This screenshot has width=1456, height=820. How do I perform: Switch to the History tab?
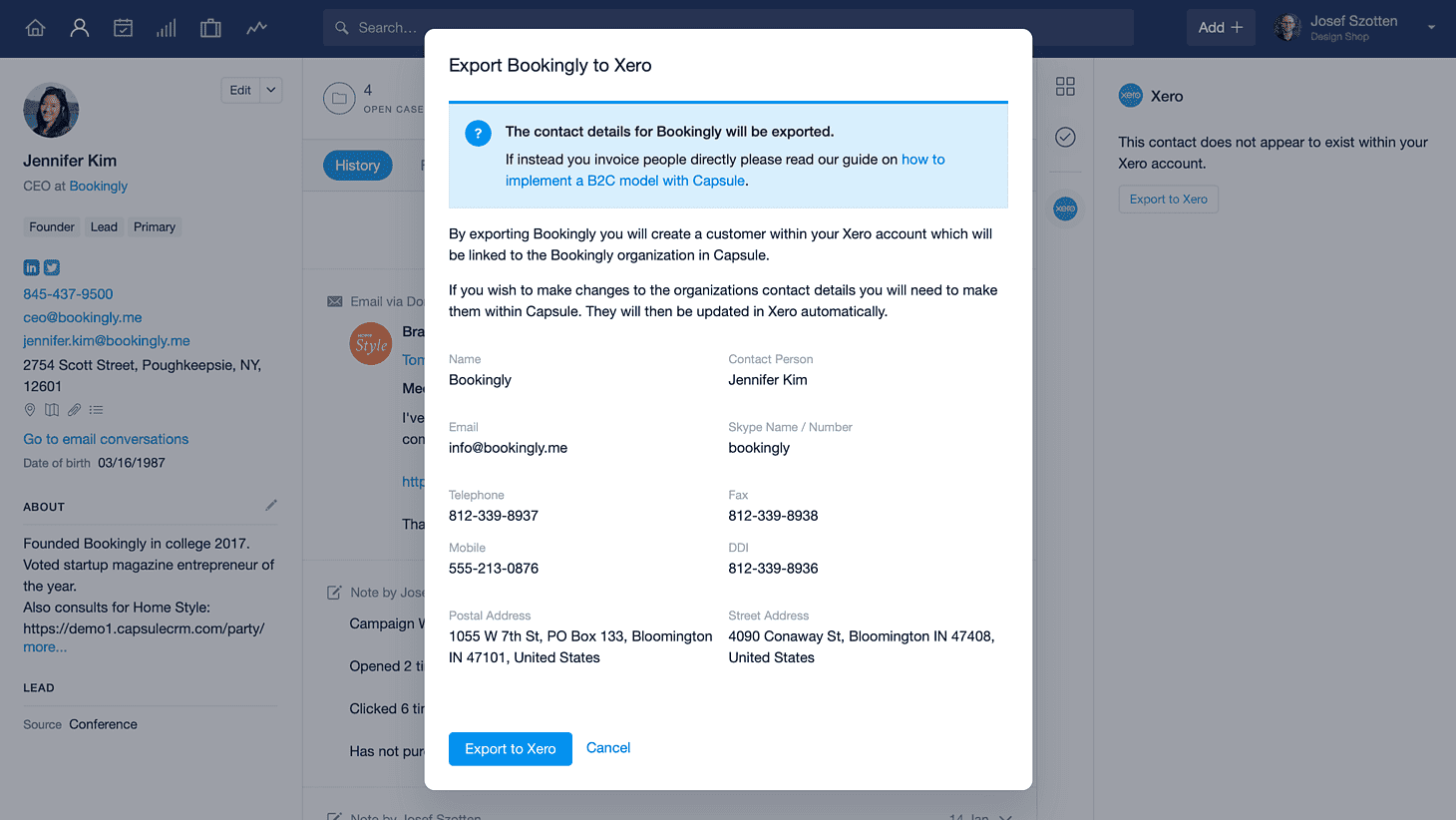point(357,166)
